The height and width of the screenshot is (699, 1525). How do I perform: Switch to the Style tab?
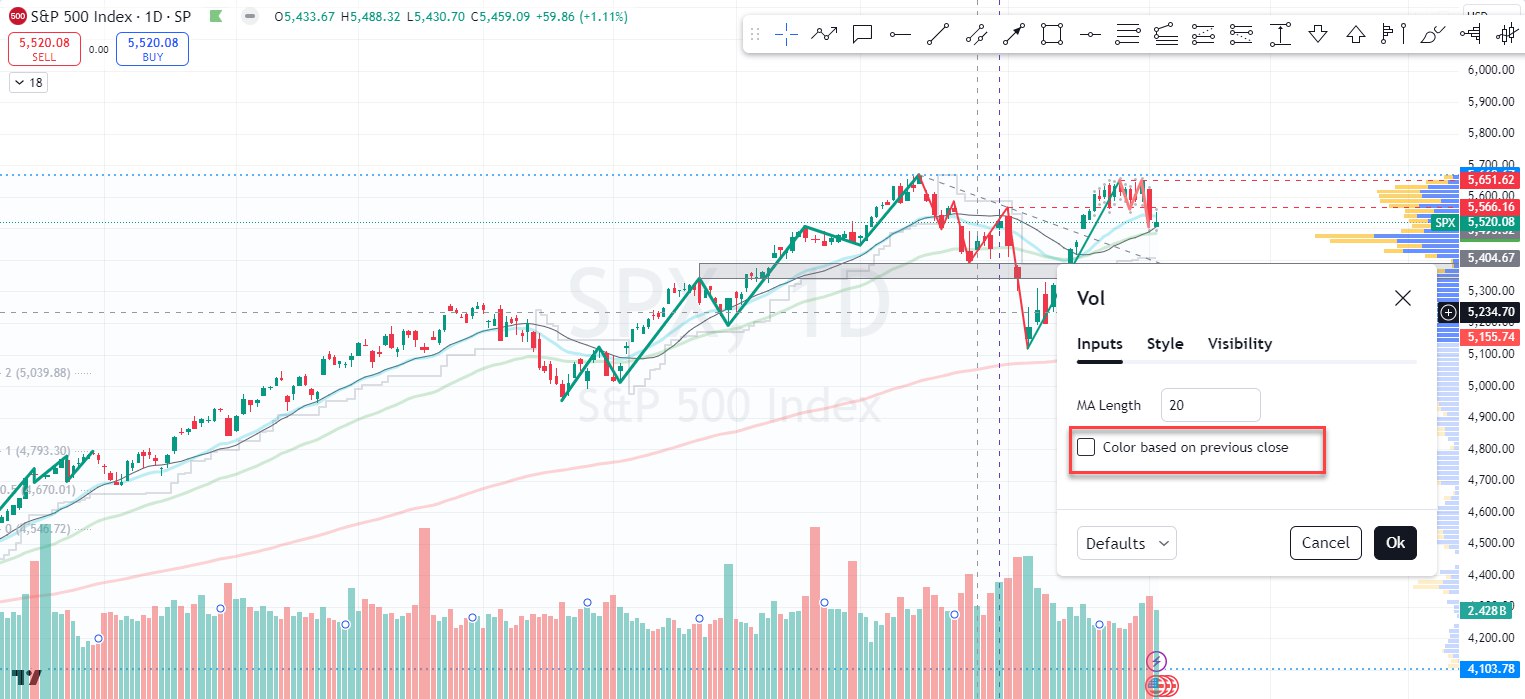pyautogui.click(x=1165, y=344)
